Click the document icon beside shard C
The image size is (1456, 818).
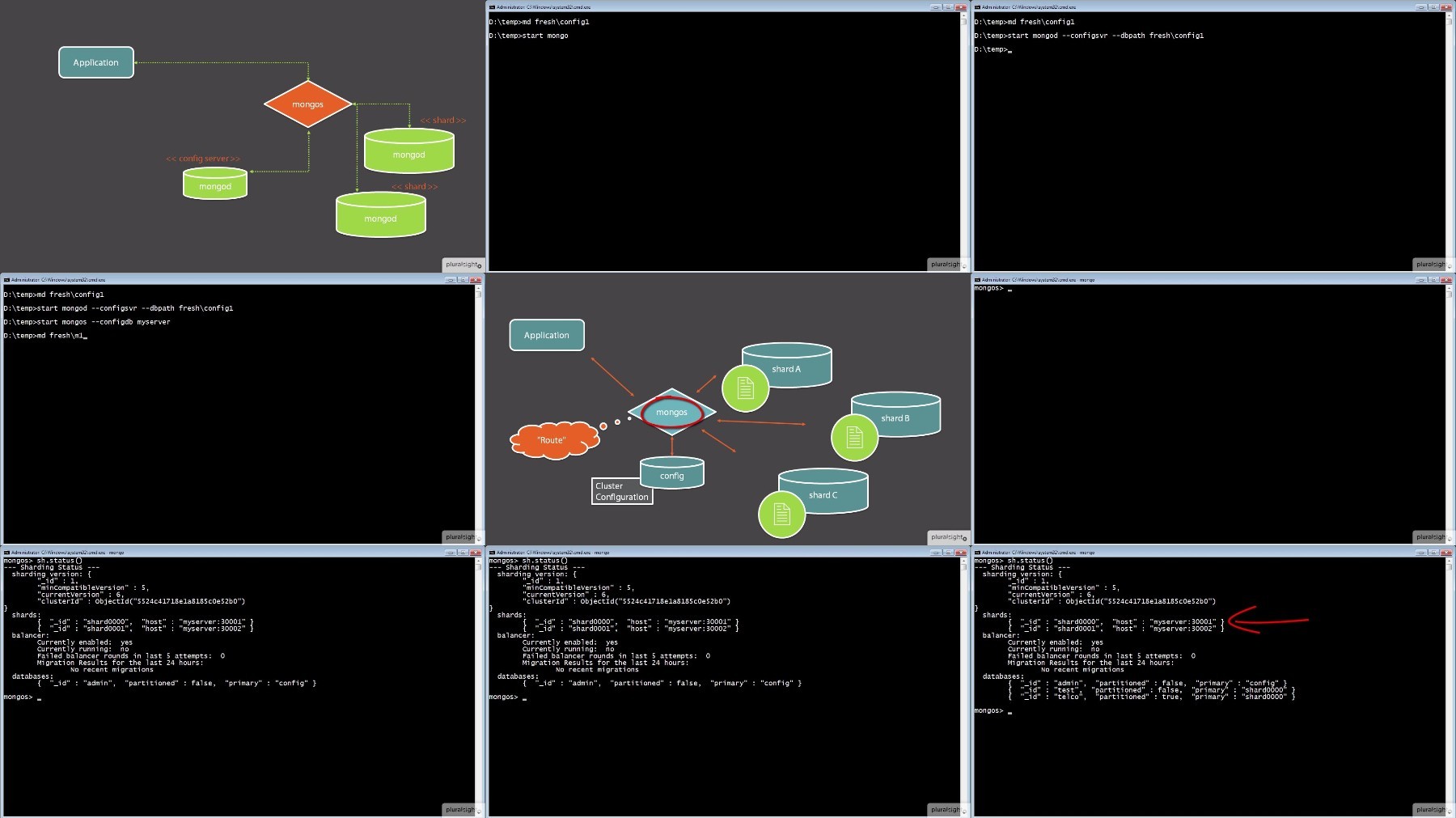[781, 514]
